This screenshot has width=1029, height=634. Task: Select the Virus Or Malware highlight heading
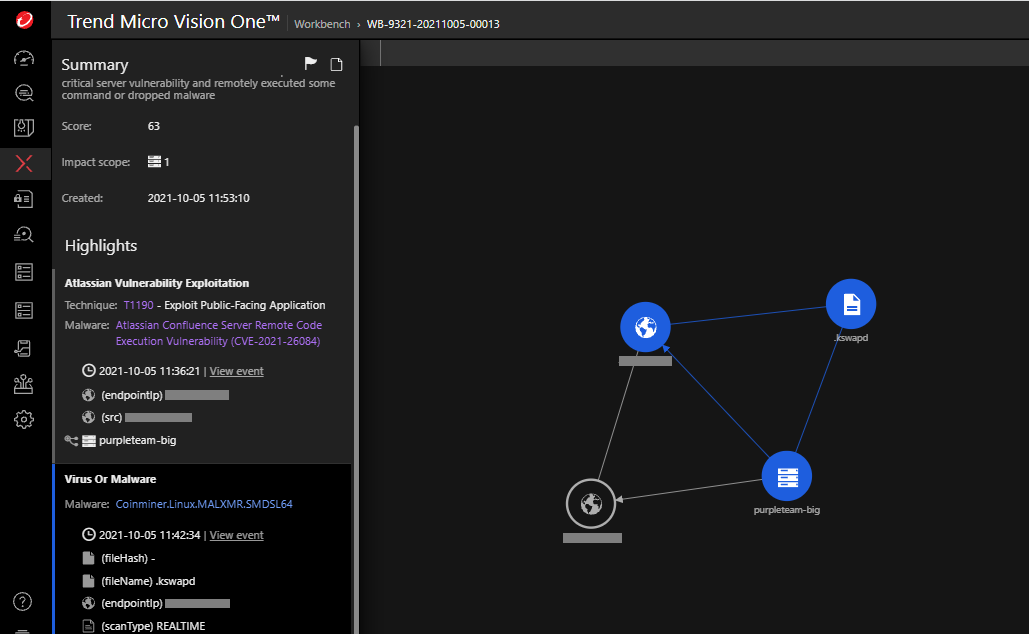click(x=110, y=479)
